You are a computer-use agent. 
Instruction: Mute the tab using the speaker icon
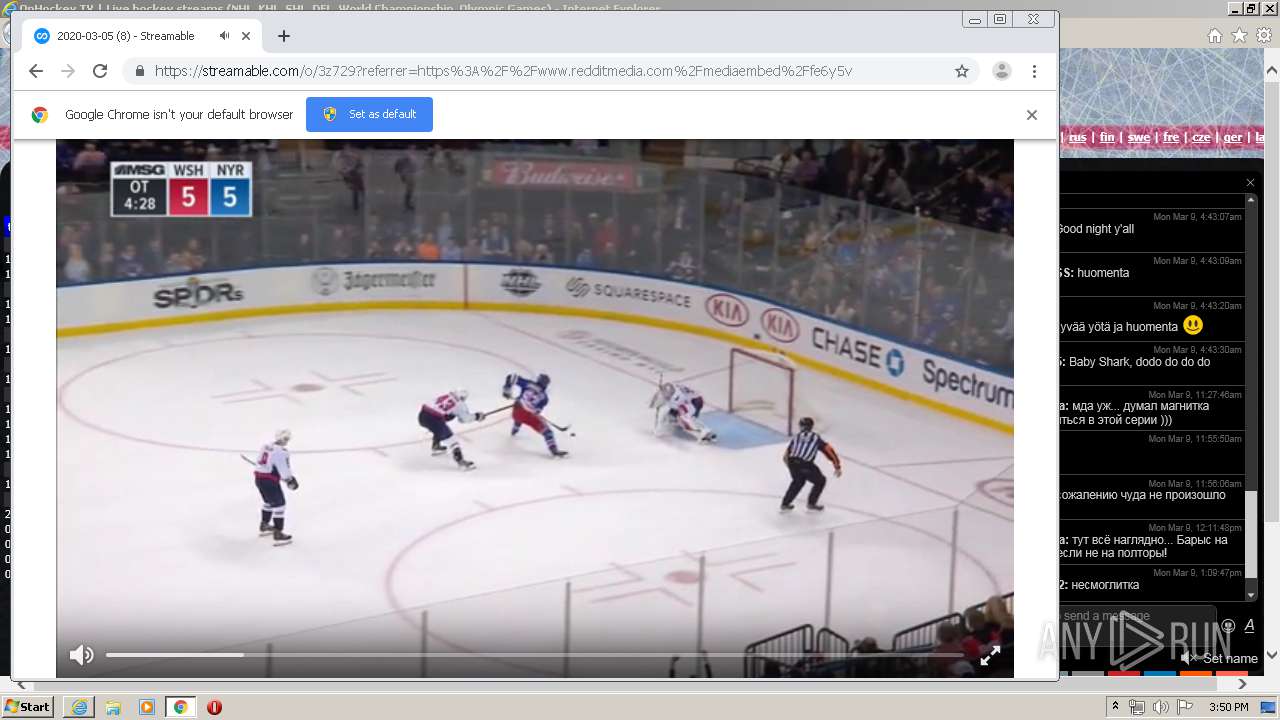(x=225, y=36)
